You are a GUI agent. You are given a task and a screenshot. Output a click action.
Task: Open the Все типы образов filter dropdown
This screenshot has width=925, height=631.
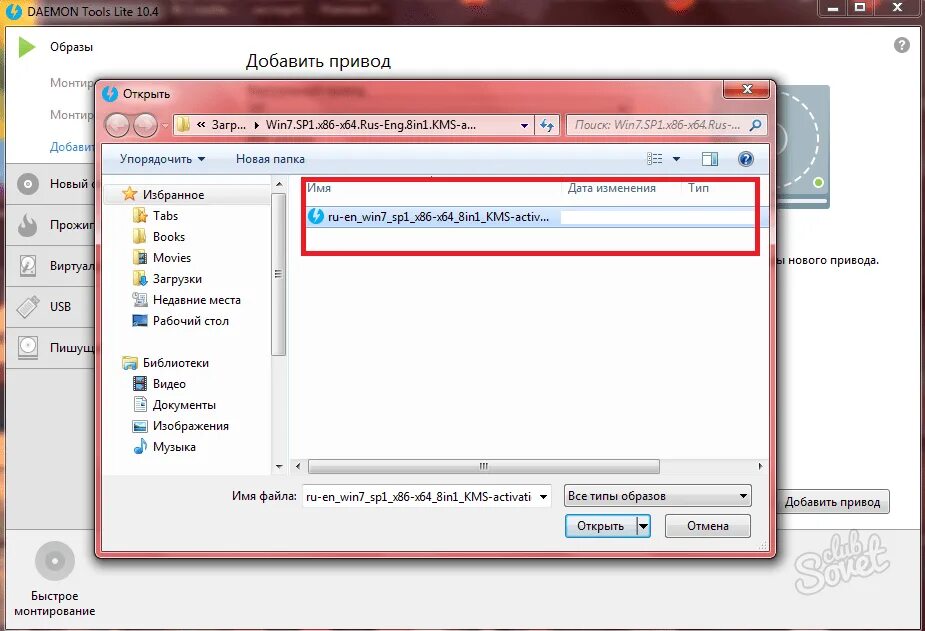(657, 496)
